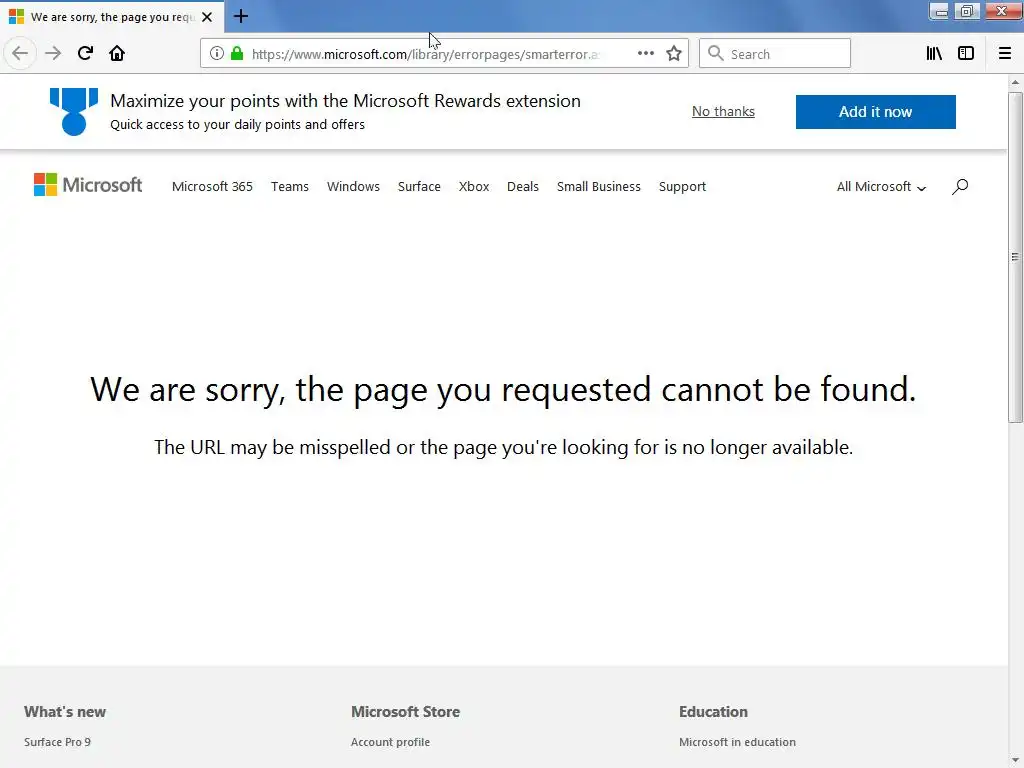
Task: Click the Microsoft logo in the header
Action: click(88, 185)
